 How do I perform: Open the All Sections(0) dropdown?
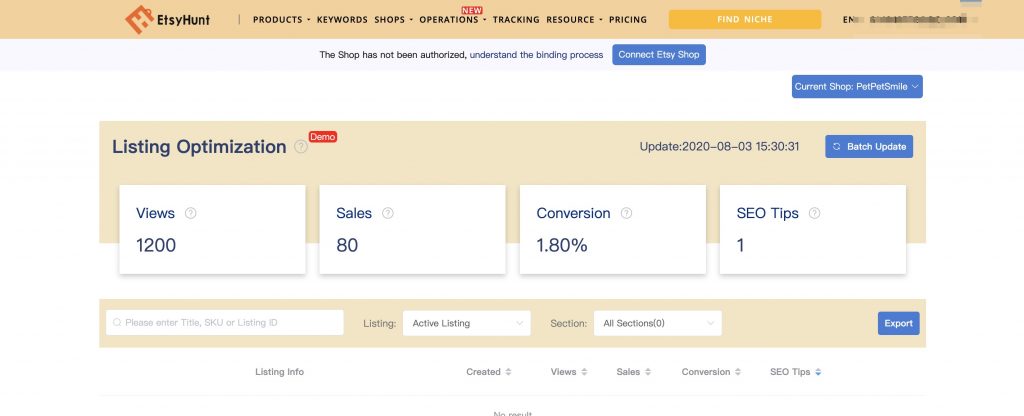point(658,323)
